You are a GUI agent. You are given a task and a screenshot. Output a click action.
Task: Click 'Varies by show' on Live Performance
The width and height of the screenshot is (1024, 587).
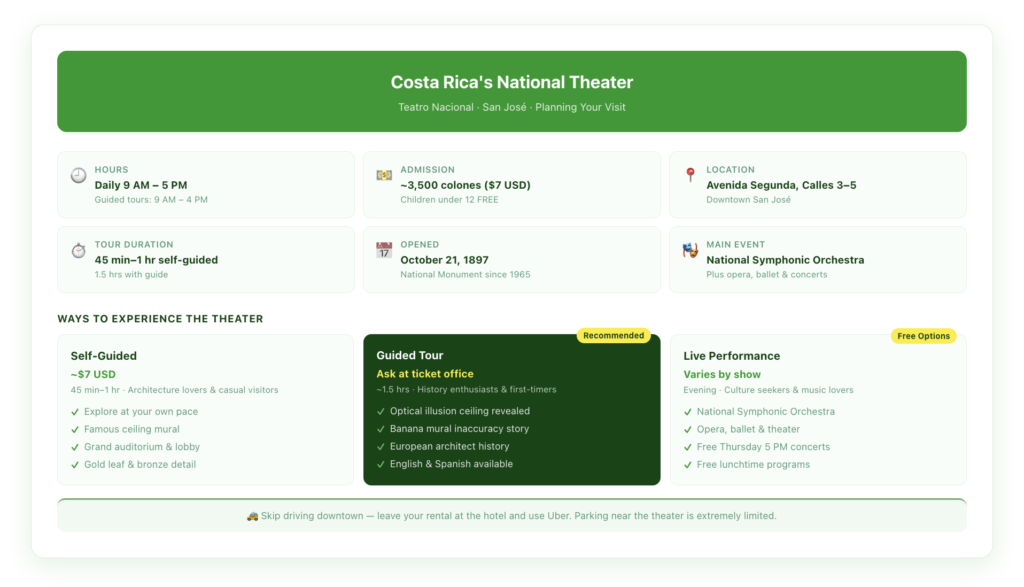click(722, 374)
